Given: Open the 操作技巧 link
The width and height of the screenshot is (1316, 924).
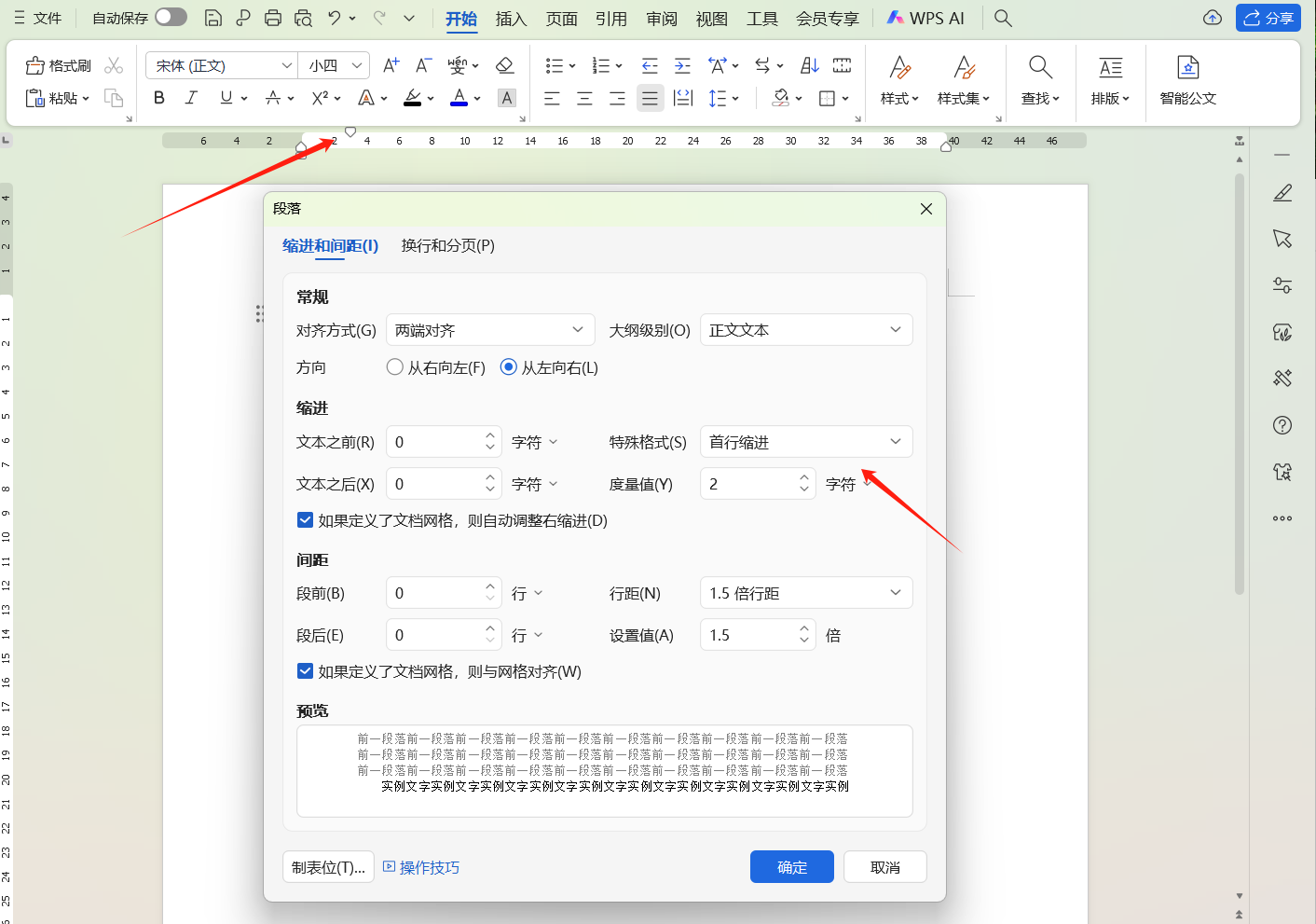Looking at the screenshot, I should tap(421, 867).
